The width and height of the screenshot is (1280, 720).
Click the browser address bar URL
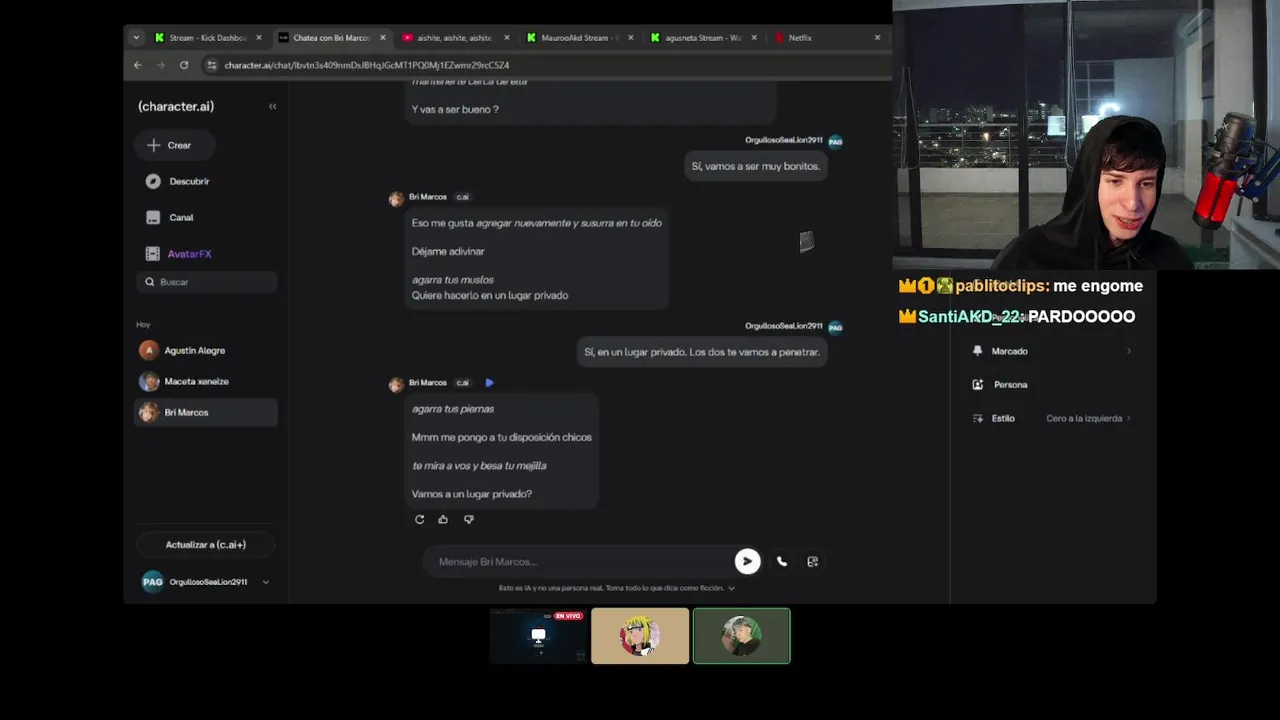click(367, 65)
